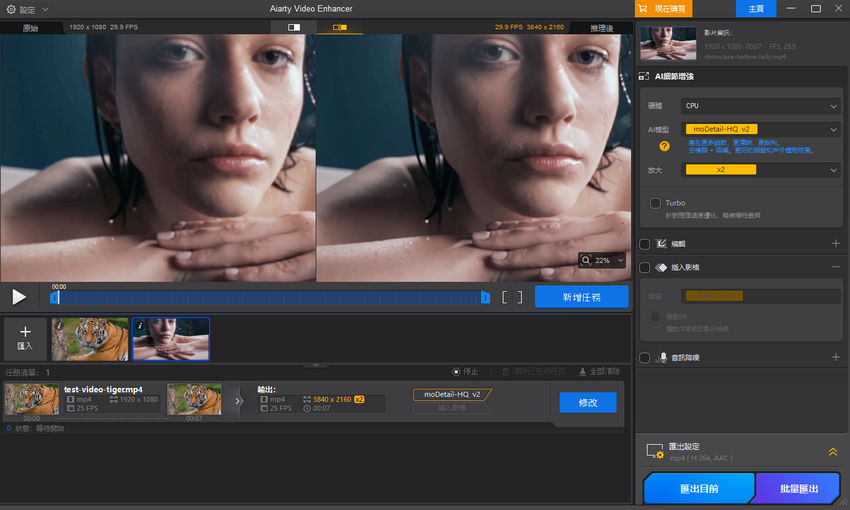
Task: Click the shopping cart buy-now button
Action: [663, 9]
